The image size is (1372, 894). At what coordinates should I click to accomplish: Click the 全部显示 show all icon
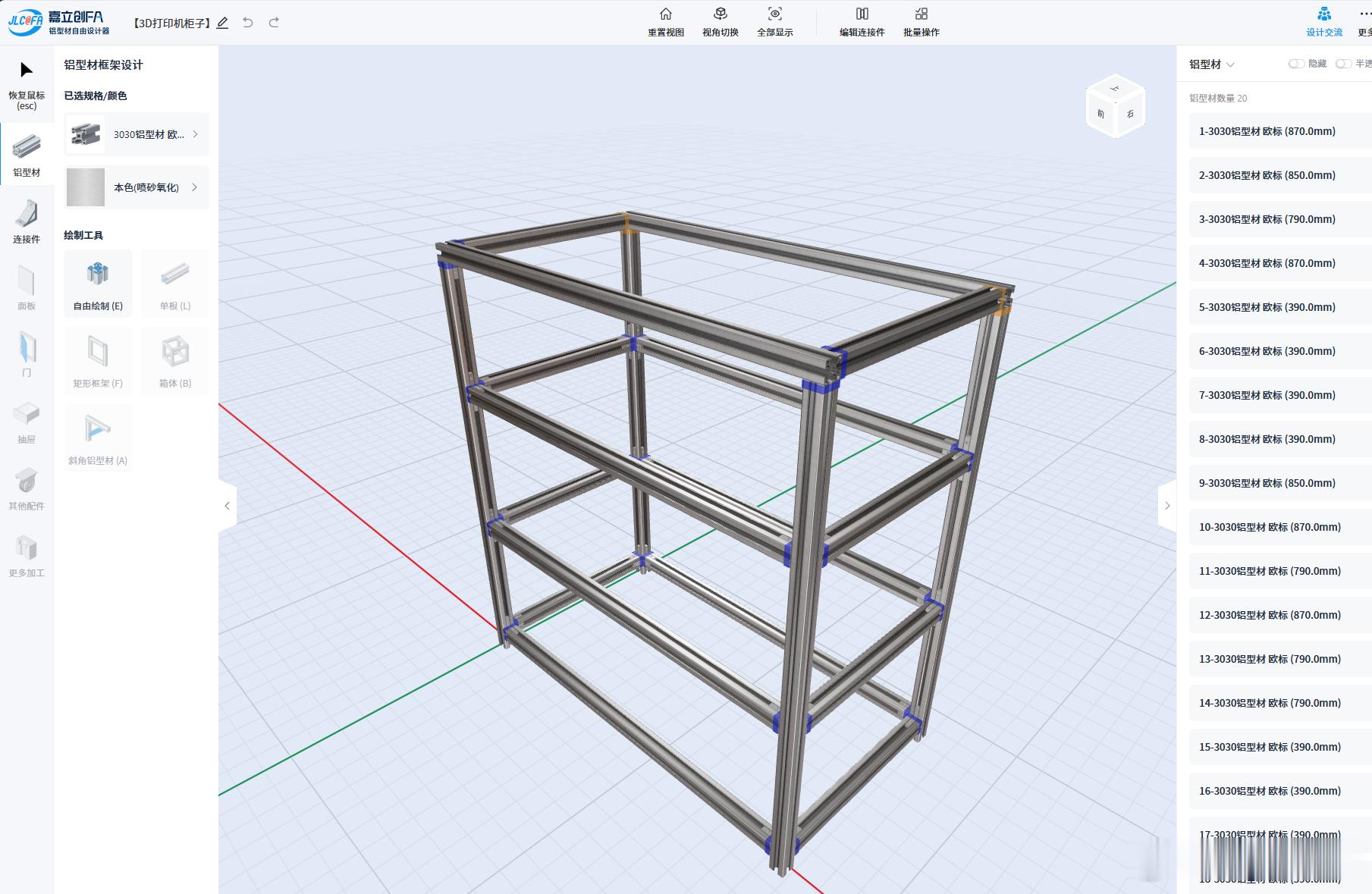(x=775, y=14)
